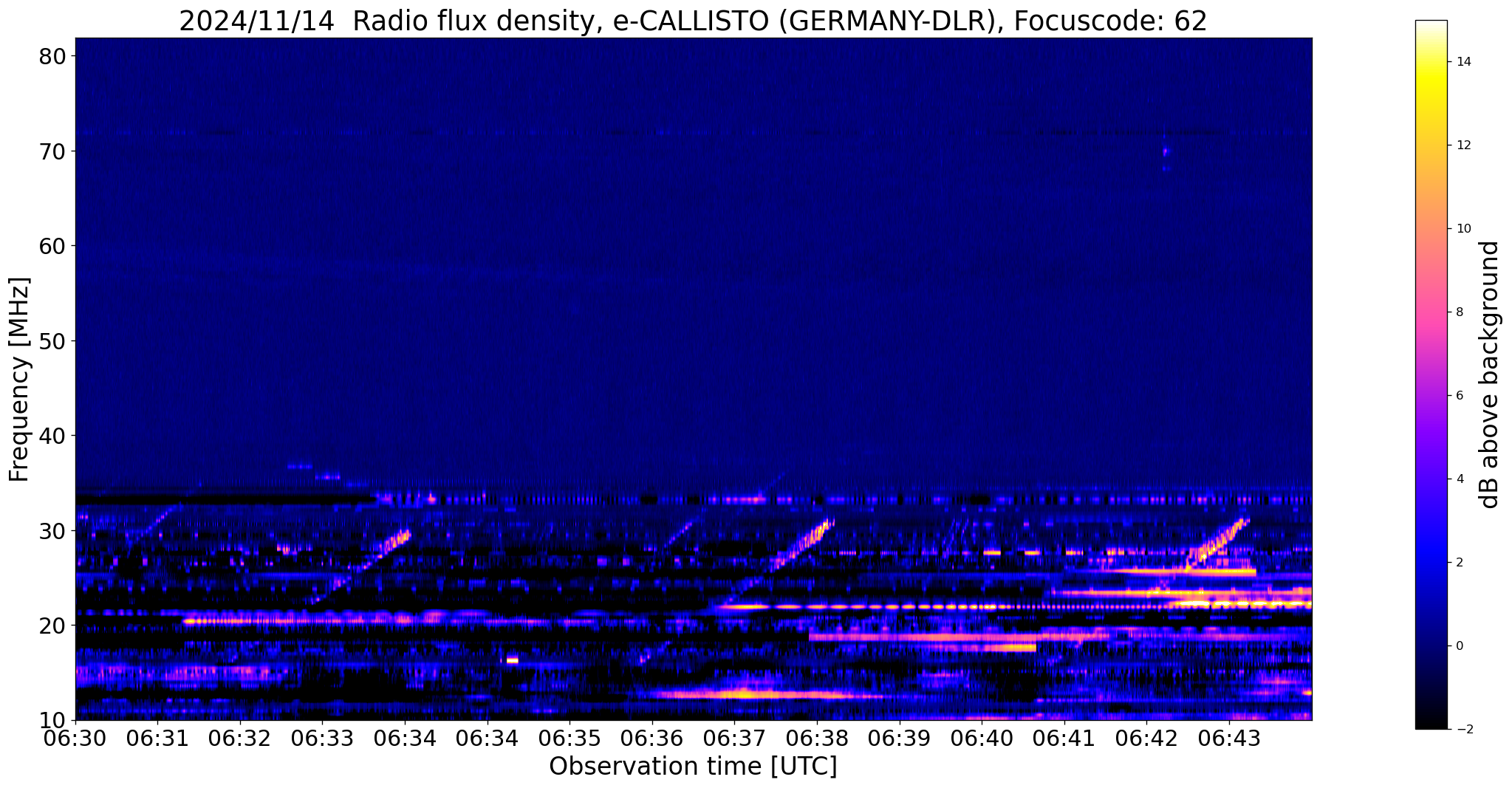This screenshot has width=1512, height=788.
Task: Click the 06:32 time tick label
Action: click(x=240, y=737)
